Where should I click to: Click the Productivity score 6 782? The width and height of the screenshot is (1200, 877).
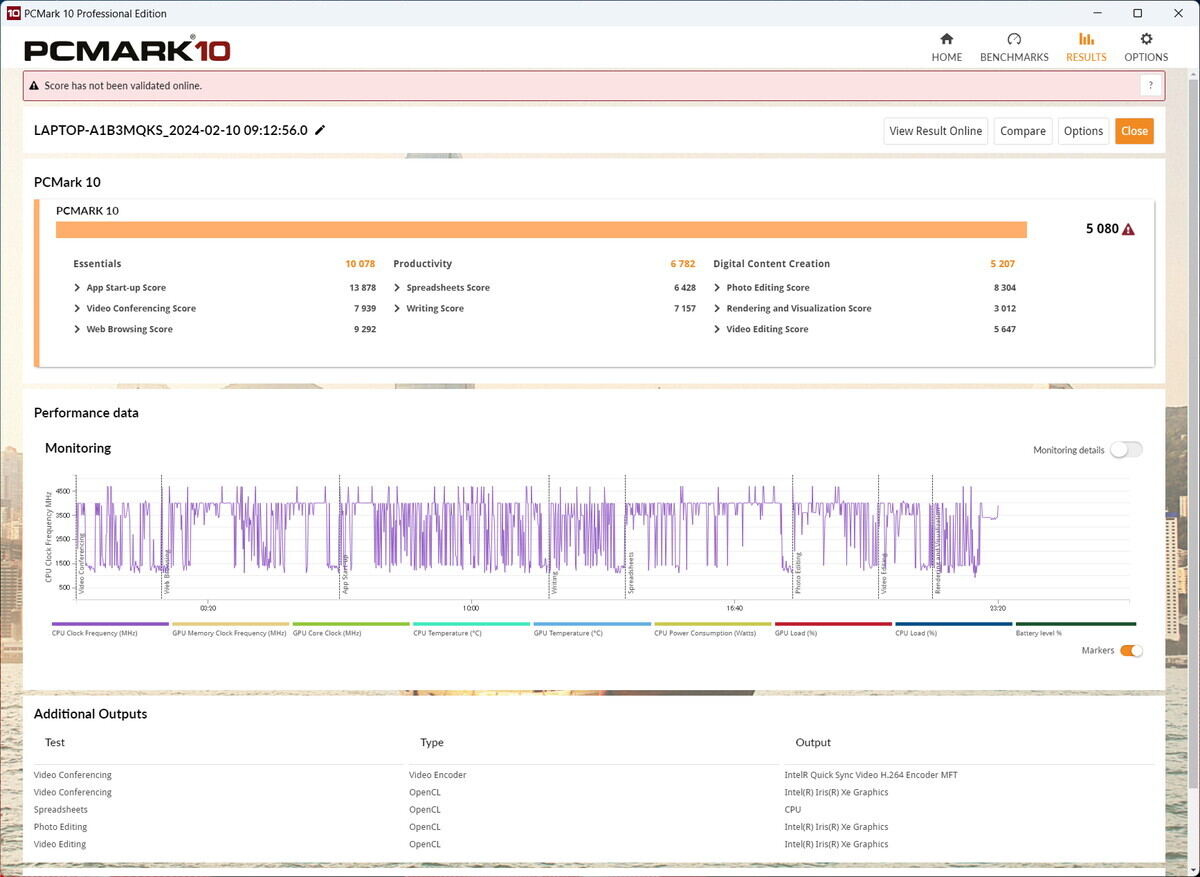[x=683, y=264]
